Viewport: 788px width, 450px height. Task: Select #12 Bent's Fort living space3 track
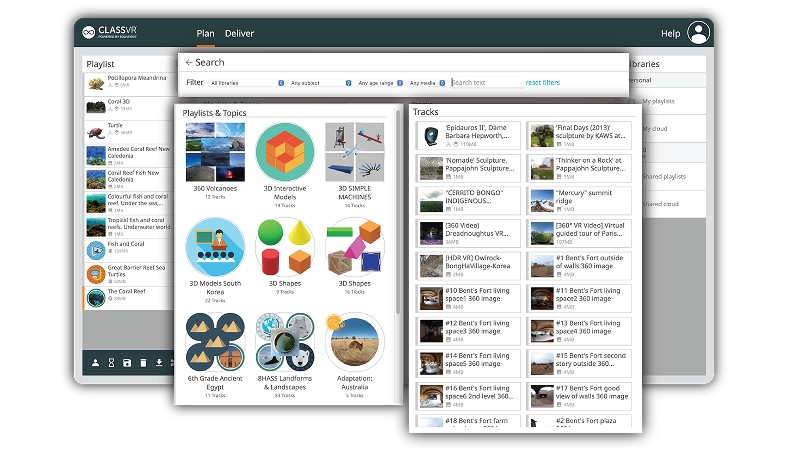(468, 331)
